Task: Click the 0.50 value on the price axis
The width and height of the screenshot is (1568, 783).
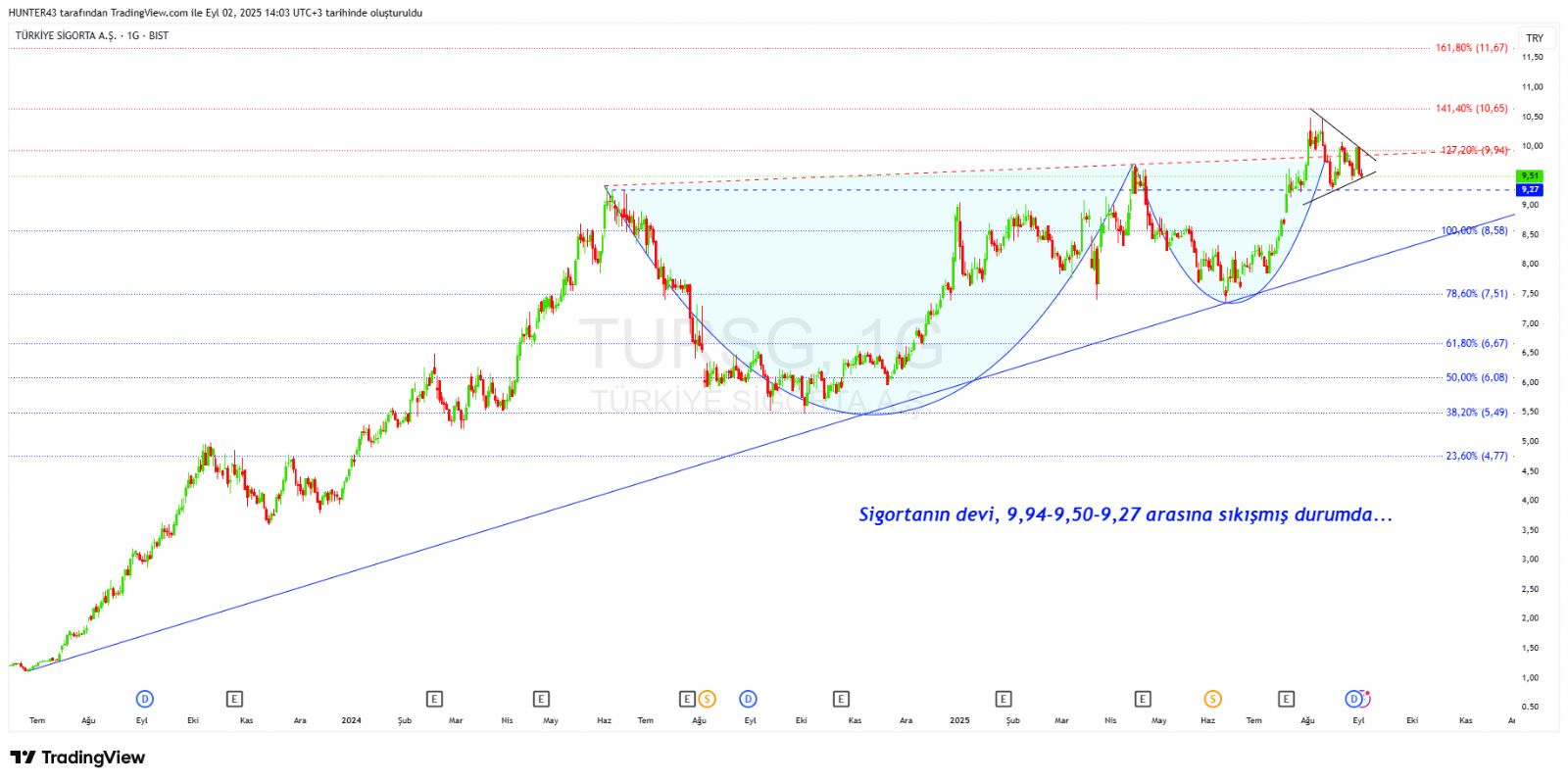Action: tap(1530, 707)
